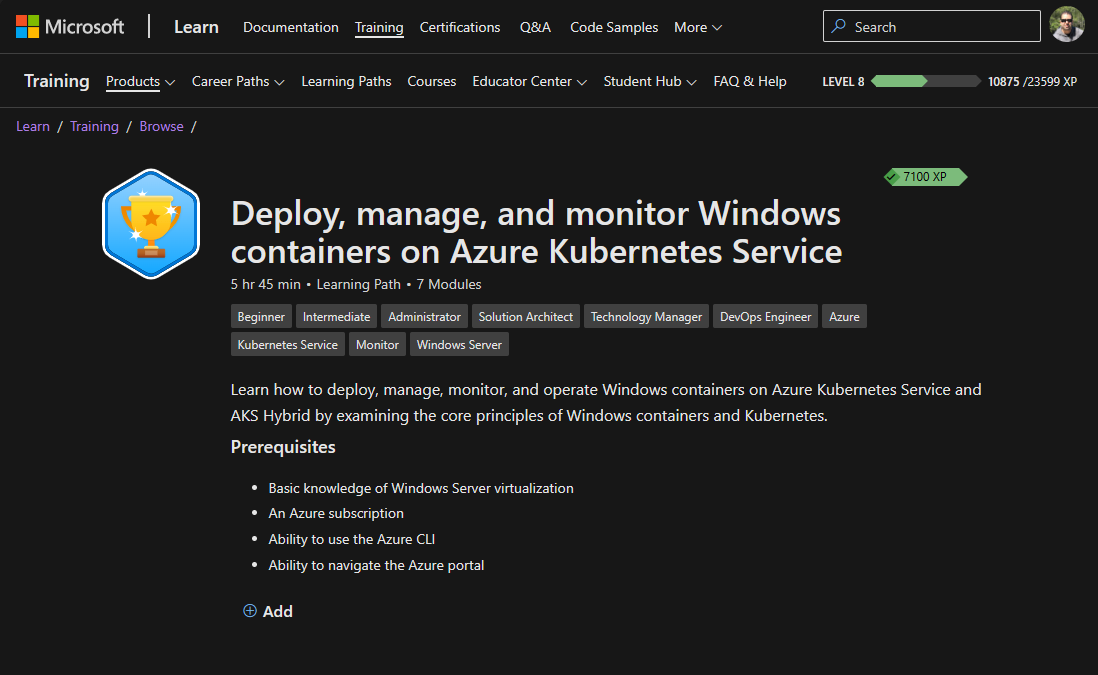This screenshot has height=675, width=1098.
Task: Open the Documentation menu item
Action: coord(291,27)
